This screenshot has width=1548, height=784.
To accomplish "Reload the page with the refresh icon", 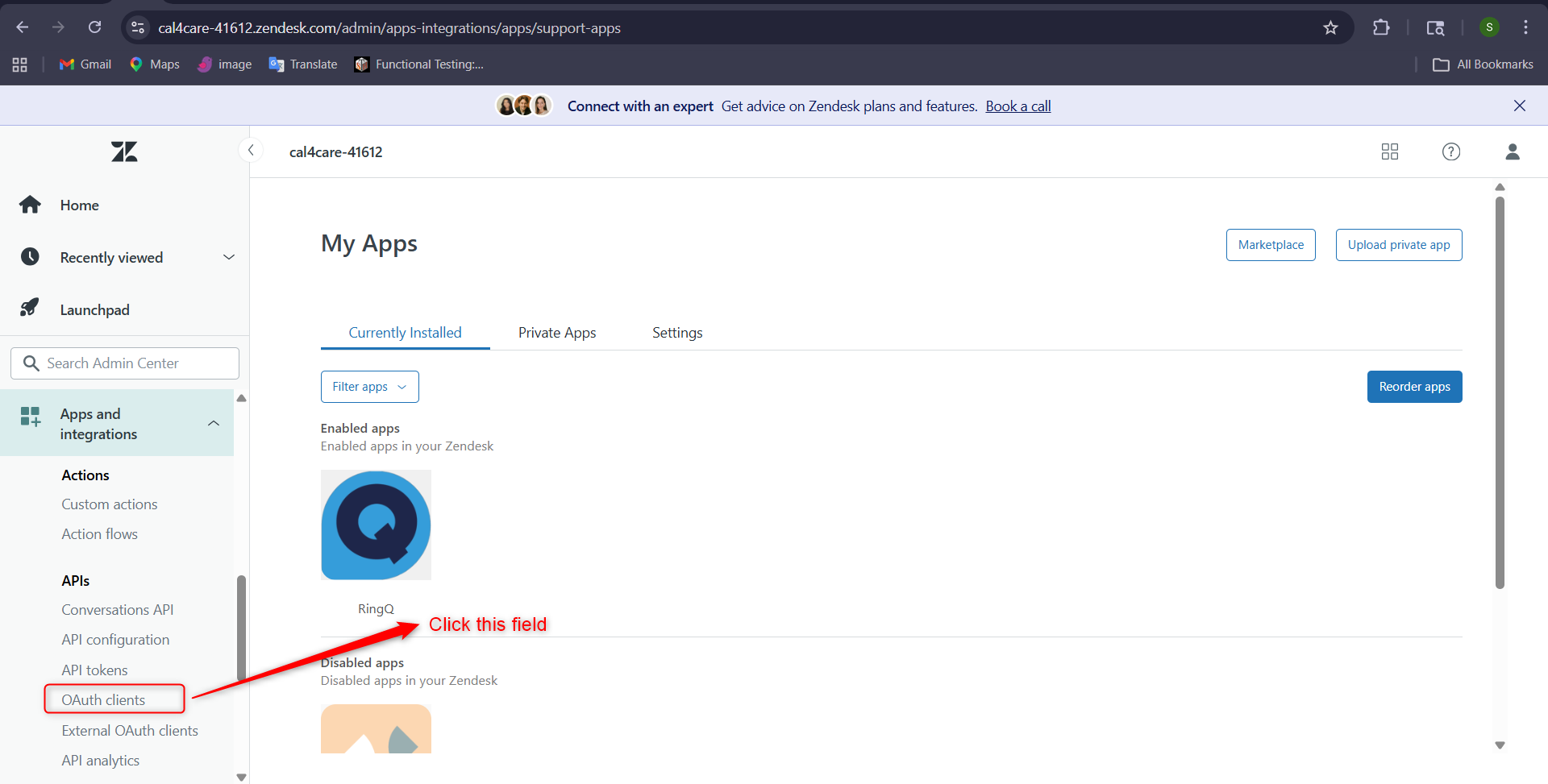I will 95,27.
